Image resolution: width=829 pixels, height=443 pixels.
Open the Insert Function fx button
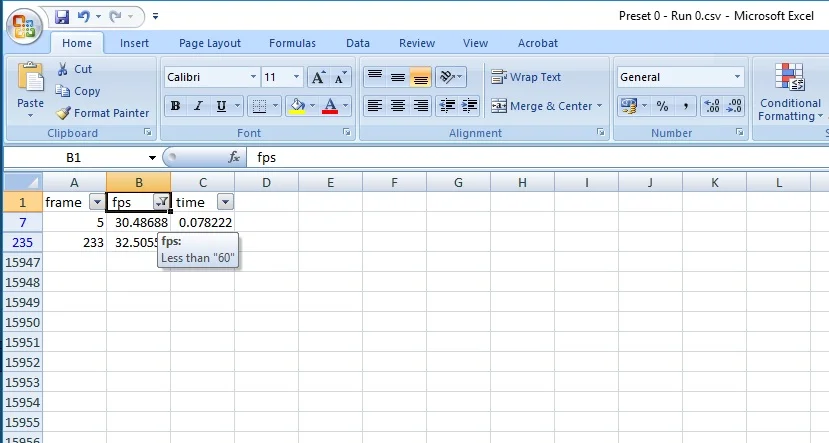[x=234, y=158]
